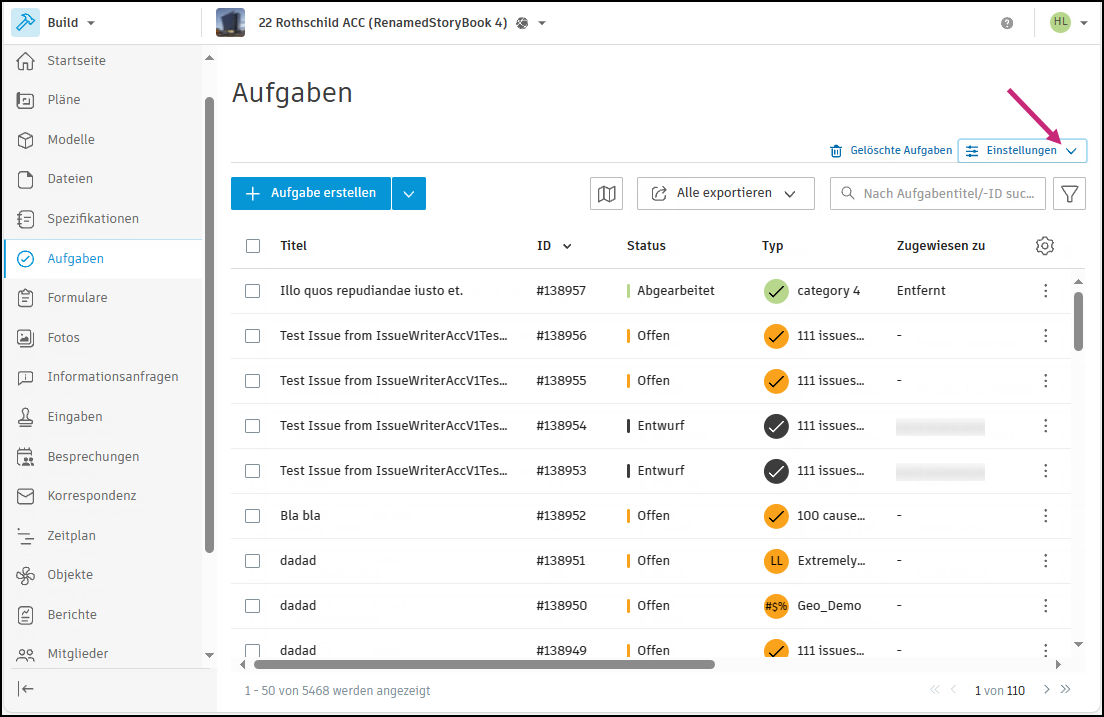The height and width of the screenshot is (717, 1104).
Task: Open row menu for issue #138951
Action: point(1046,561)
